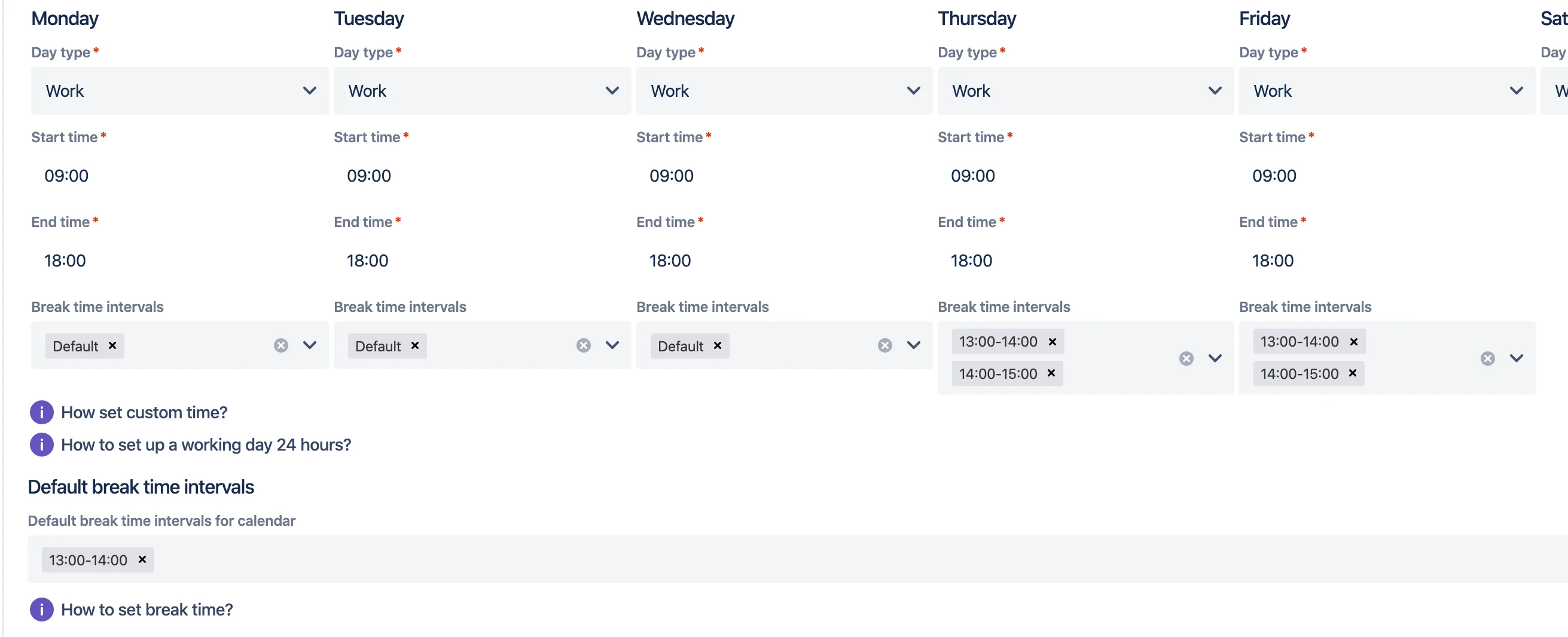
Task: Click info icon beside 24 hours working day help
Action: click(41, 445)
